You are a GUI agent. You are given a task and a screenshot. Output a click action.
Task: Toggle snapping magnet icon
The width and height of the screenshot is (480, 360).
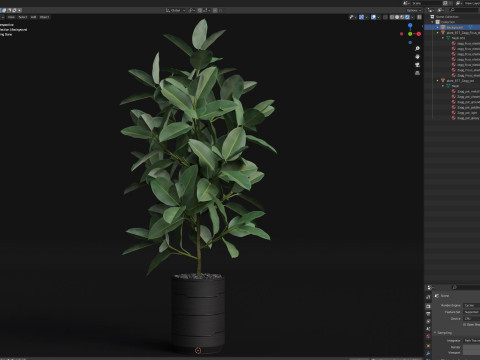click(199, 10)
